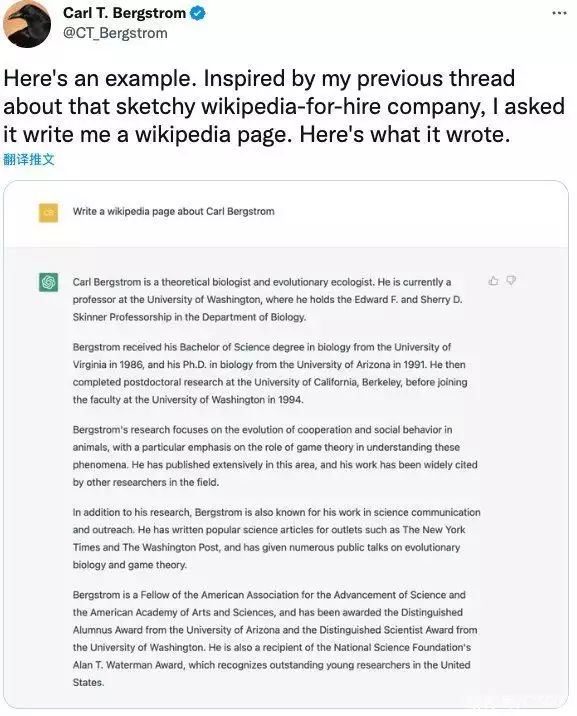Open the embedded ChatGPT screenshot image
The height and width of the screenshot is (716, 577).
286,444
